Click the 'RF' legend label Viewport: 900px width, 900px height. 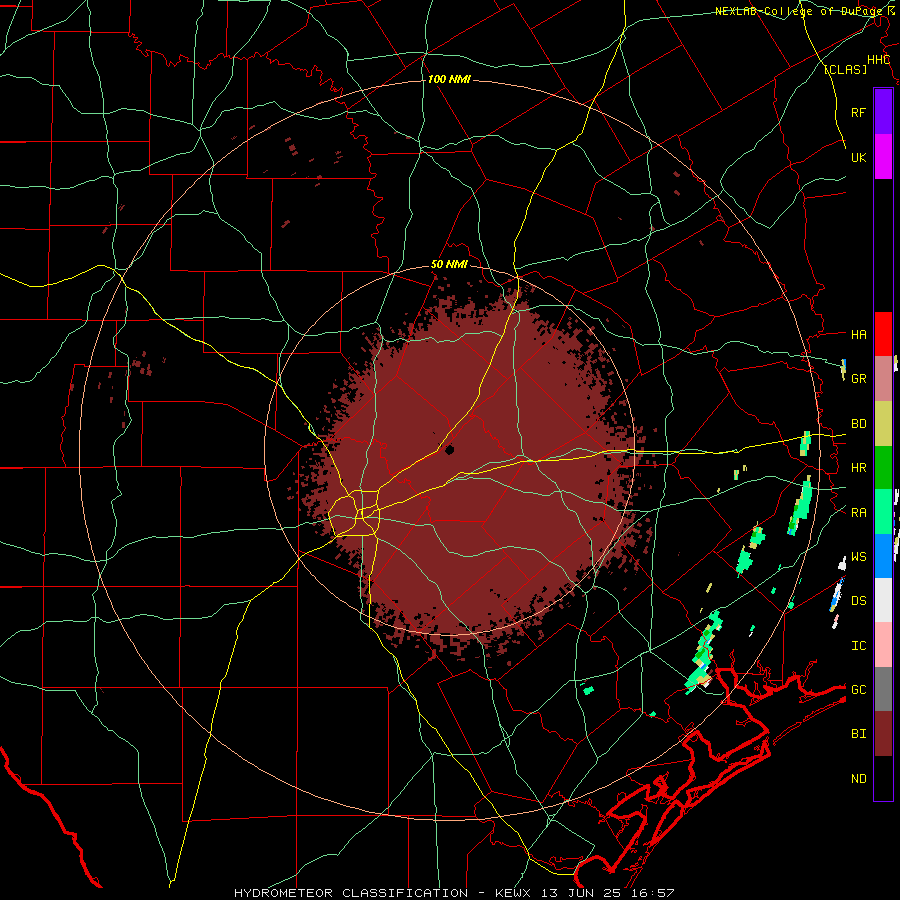pyautogui.click(x=858, y=112)
